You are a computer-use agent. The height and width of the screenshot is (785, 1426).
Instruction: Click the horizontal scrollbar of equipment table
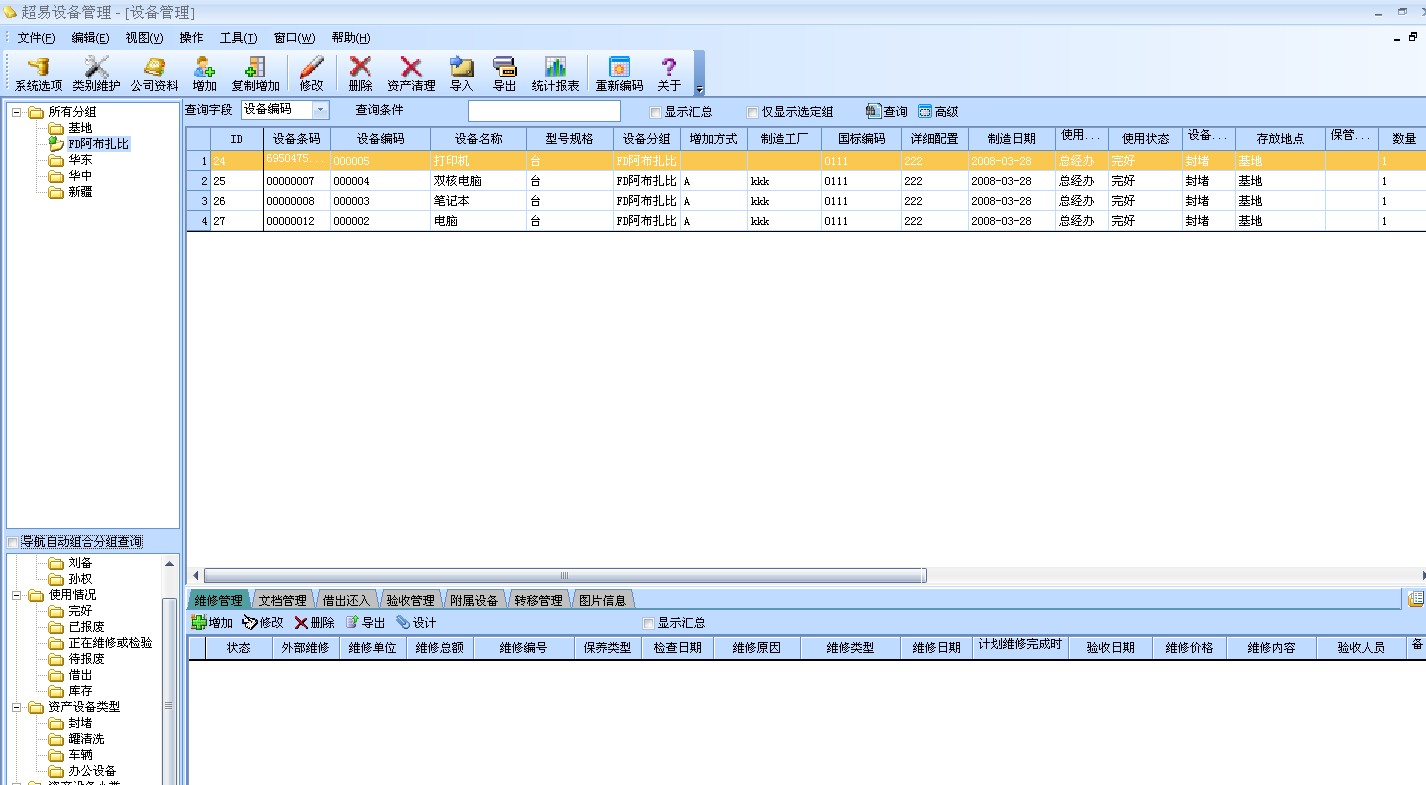pos(564,576)
